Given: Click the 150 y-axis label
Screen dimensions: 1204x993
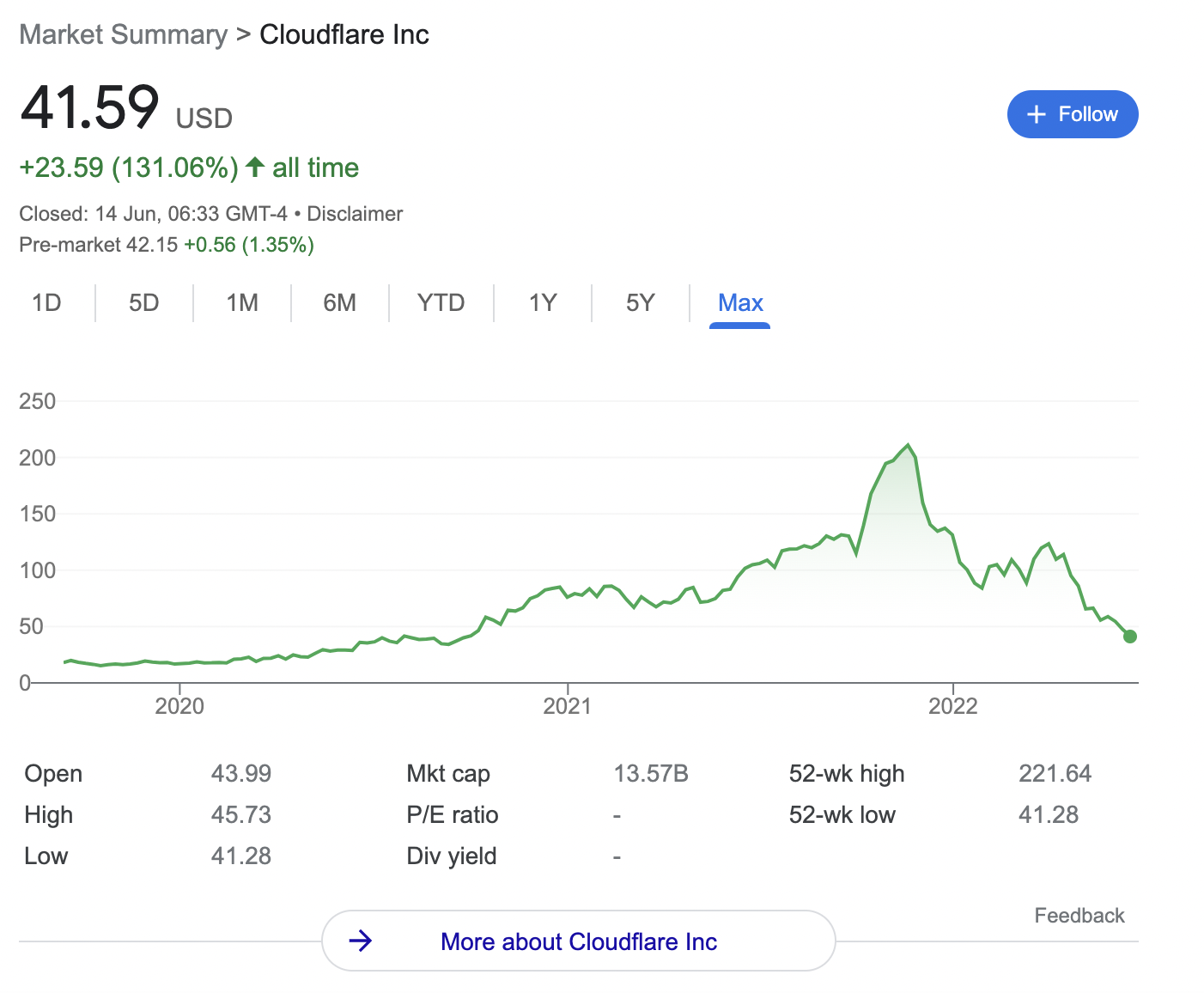Looking at the screenshot, I should [x=37, y=514].
